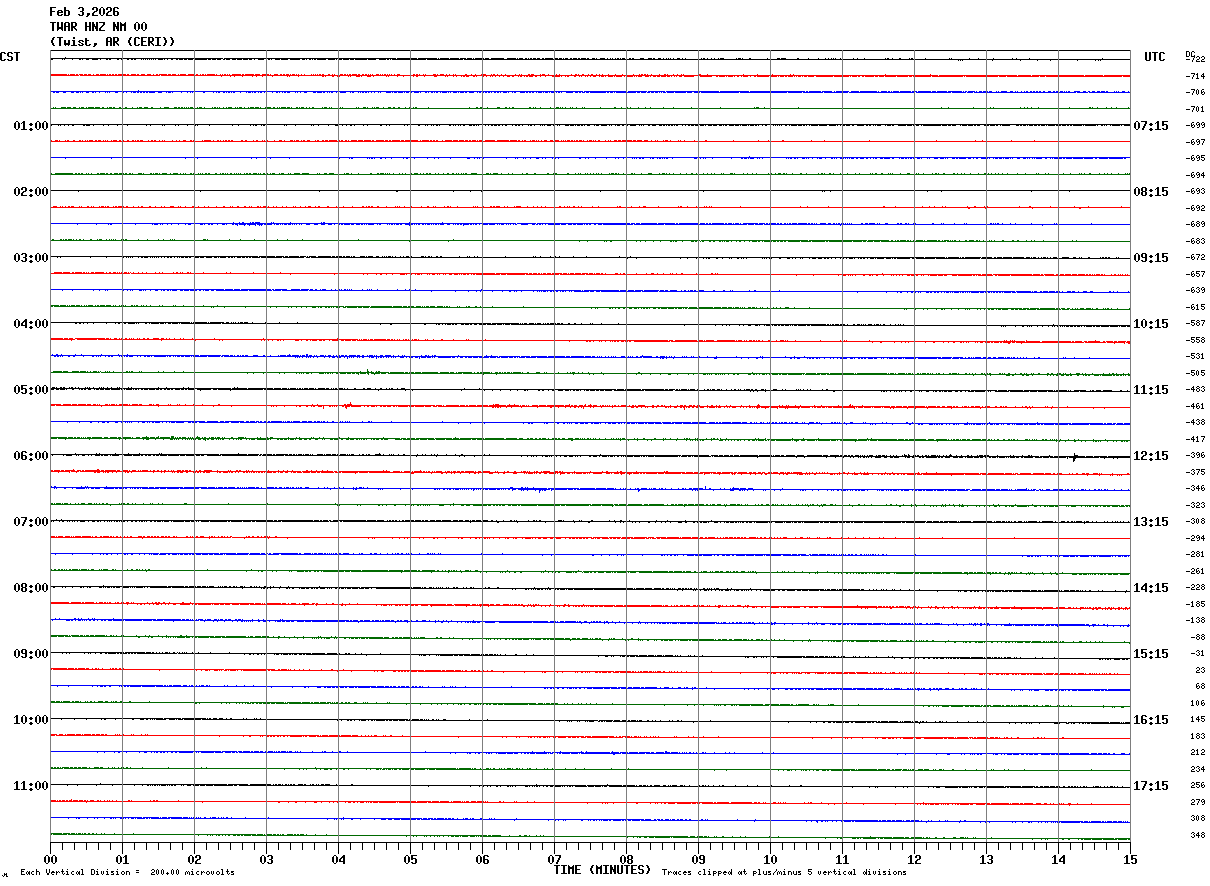The width and height of the screenshot is (1210, 886).
Task: Select the 10:00 CST row label
Action: pyautogui.click(x=31, y=720)
